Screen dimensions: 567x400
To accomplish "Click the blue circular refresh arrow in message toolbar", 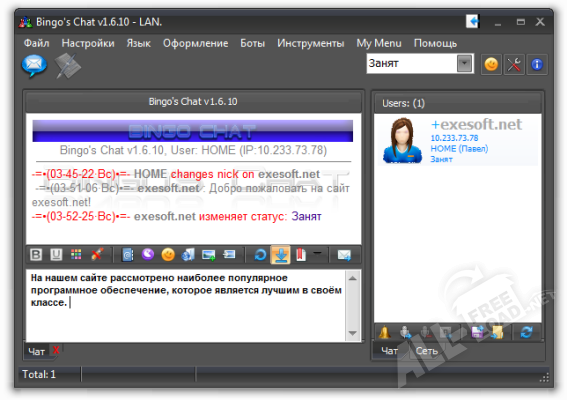I will click(260, 255).
